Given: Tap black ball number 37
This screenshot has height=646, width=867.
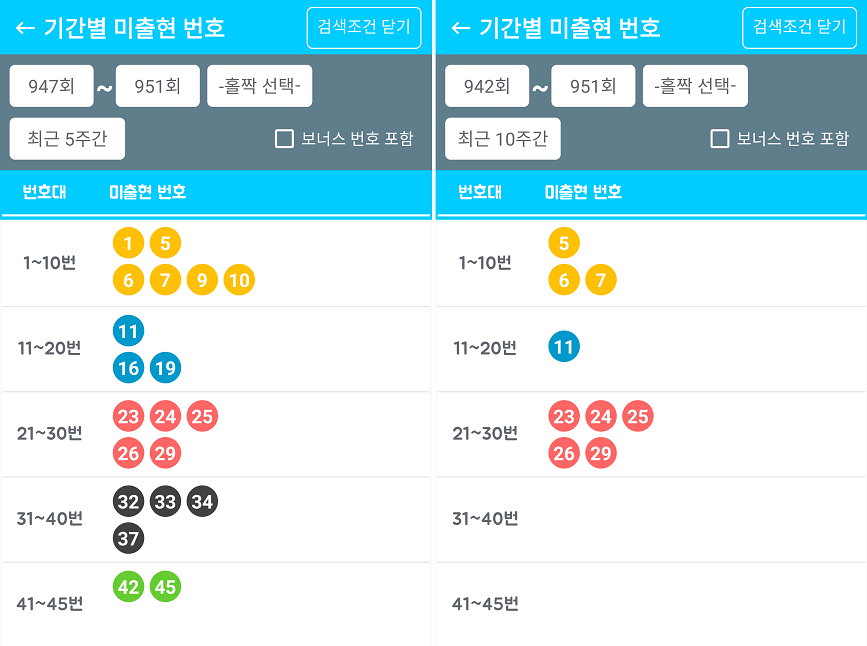Looking at the screenshot, I should [128, 539].
